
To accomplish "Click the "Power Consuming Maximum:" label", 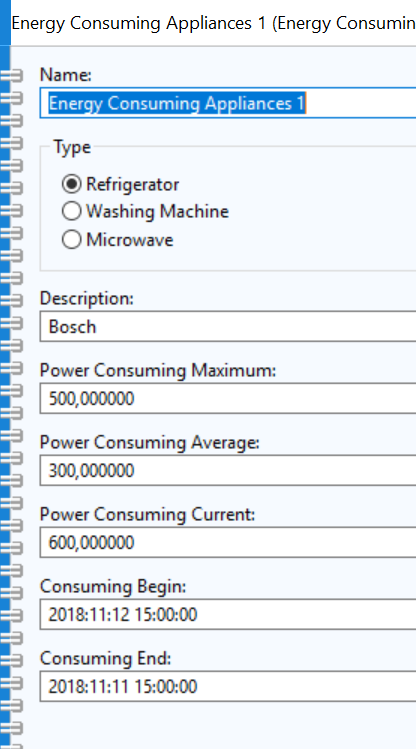I will [x=158, y=371].
